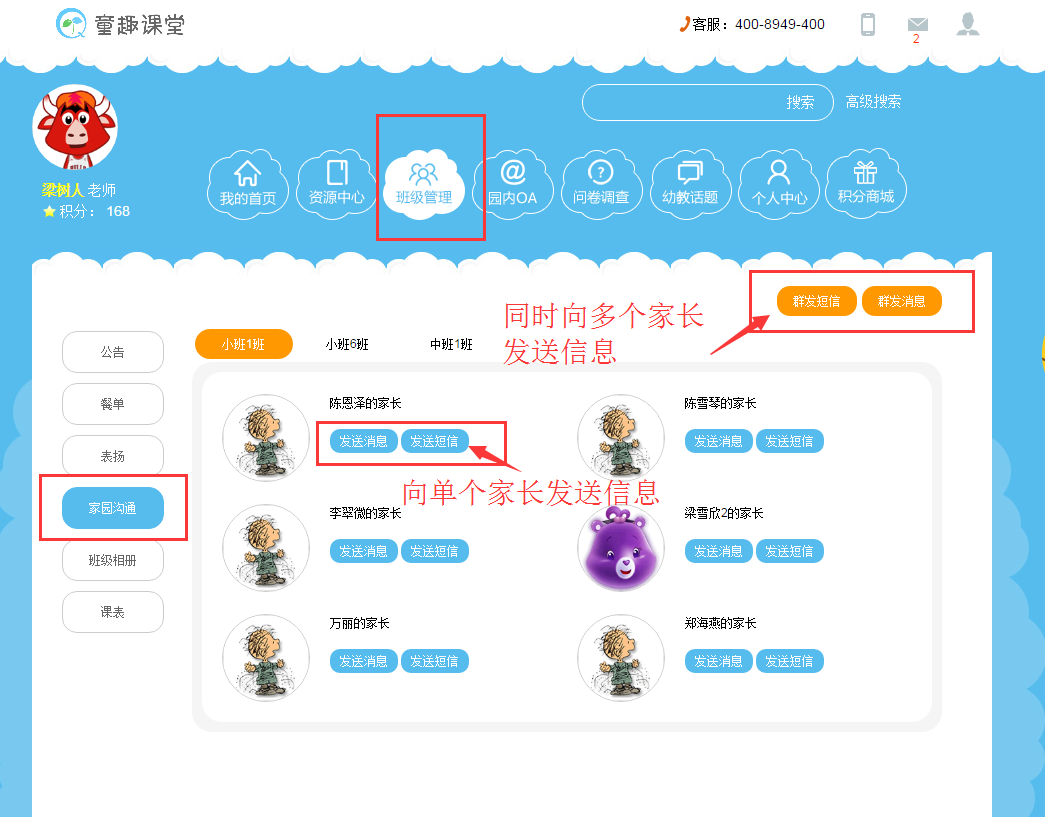The image size is (1045, 817).
Task: Click 群发短信 group SMS button
Action: pos(816,301)
